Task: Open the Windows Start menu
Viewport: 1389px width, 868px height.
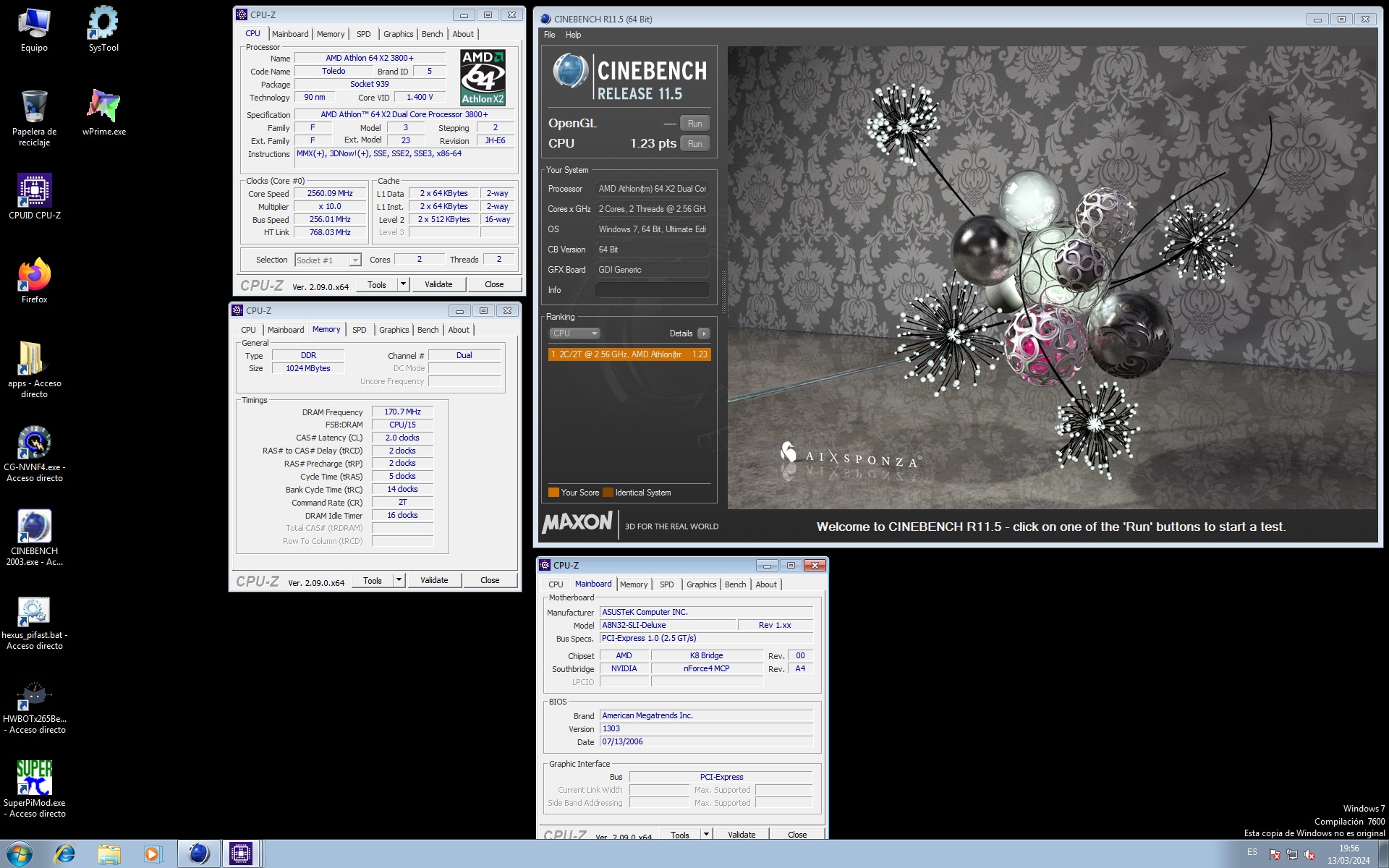Action: [x=19, y=854]
